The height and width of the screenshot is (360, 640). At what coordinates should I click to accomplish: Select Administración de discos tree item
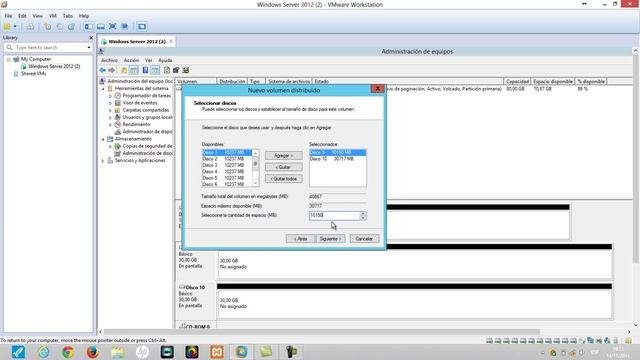[x=143, y=153]
